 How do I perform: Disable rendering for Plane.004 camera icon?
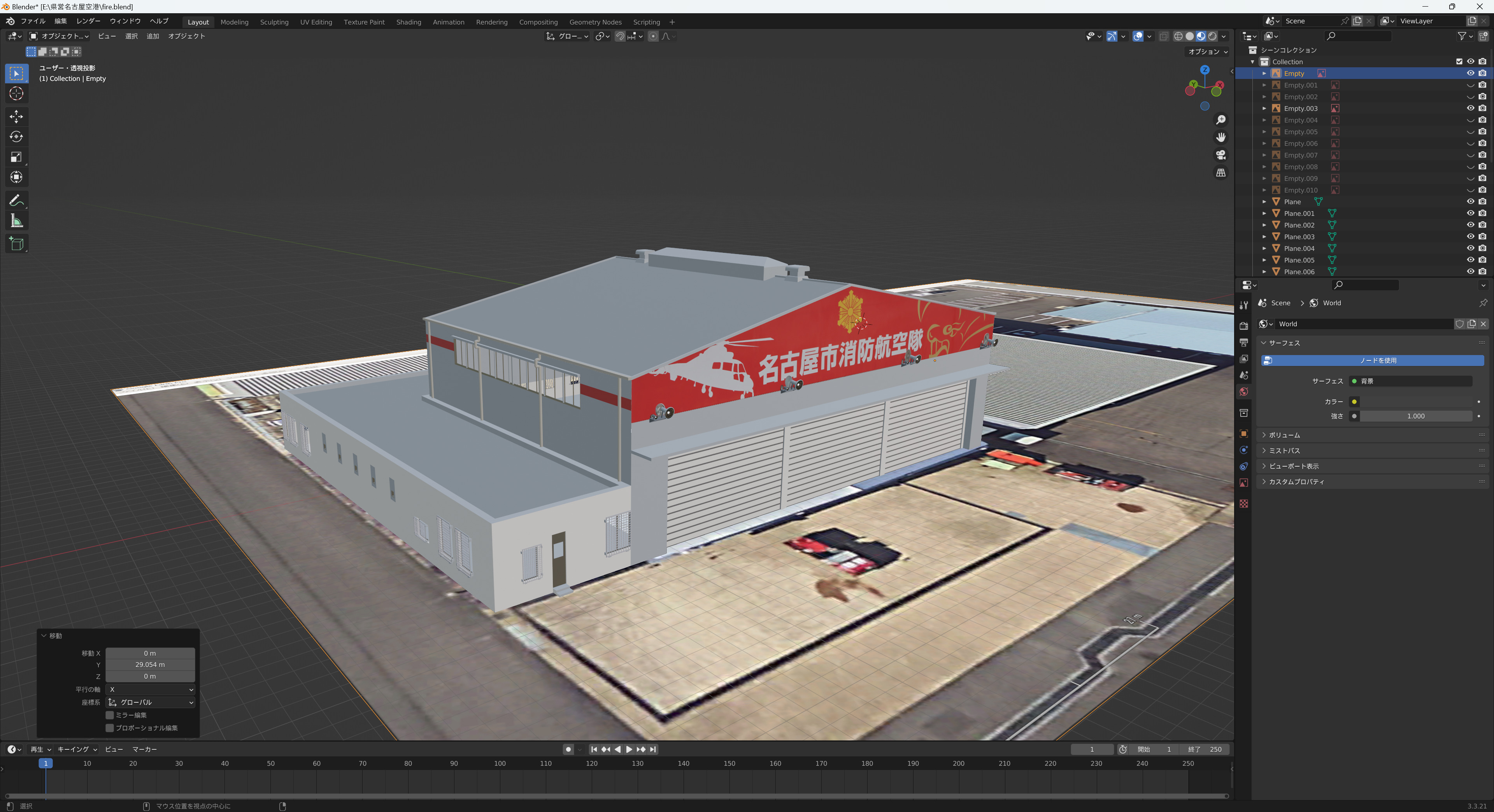click(x=1482, y=248)
